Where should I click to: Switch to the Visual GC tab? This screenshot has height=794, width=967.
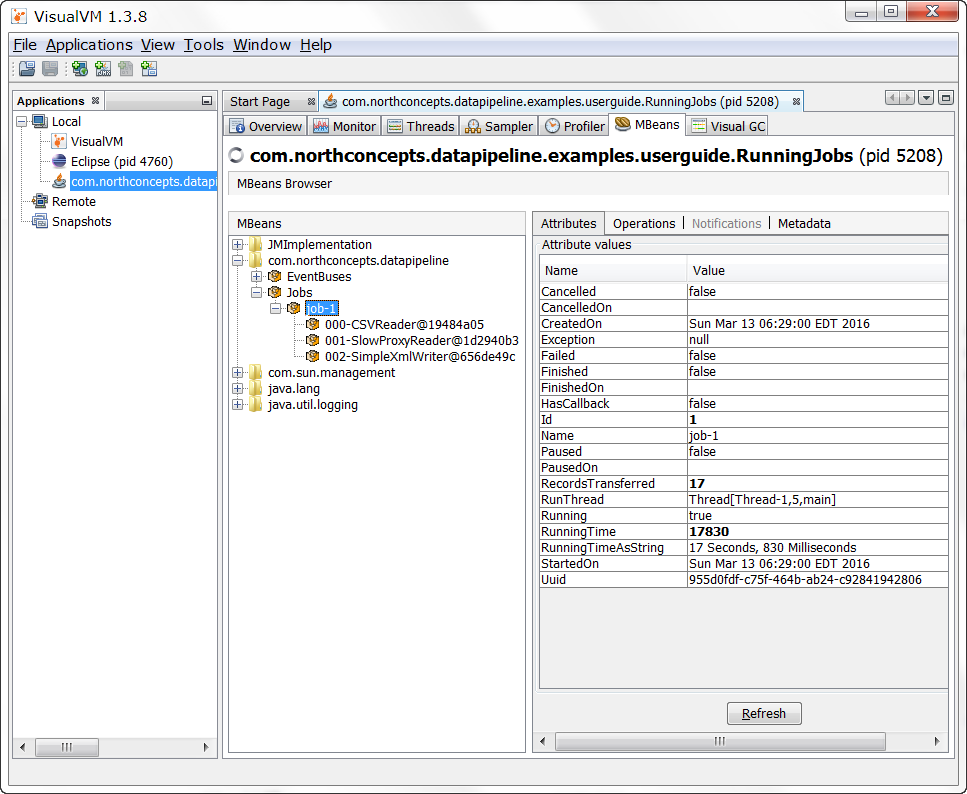click(728, 126)
